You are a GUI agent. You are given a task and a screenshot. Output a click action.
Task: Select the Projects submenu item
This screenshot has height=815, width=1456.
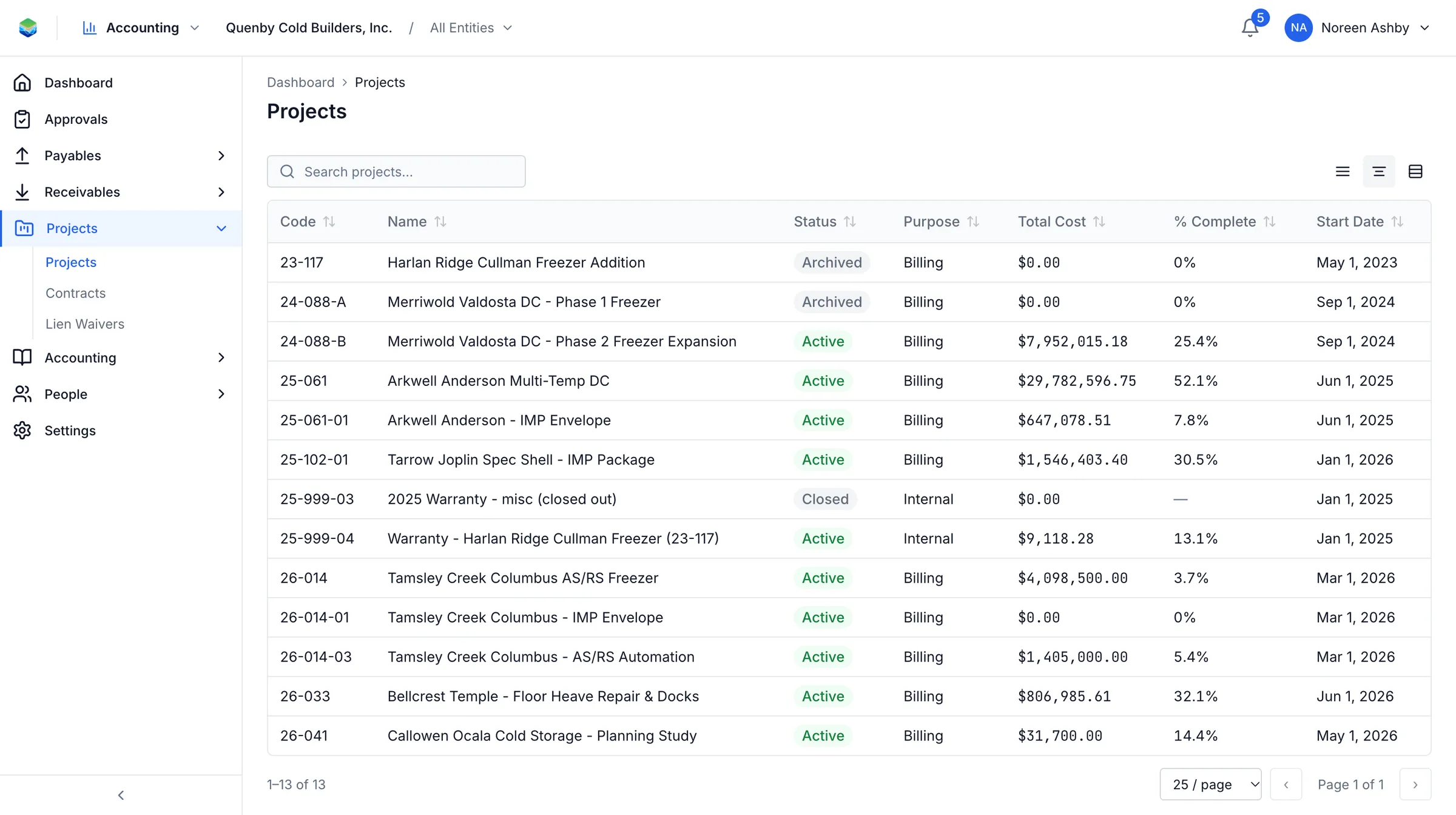point(71,262)
